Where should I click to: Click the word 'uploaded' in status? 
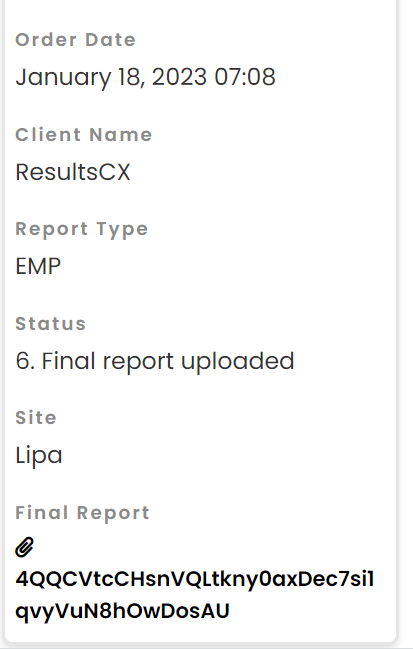pyautogui.click(x=238, y=361)
